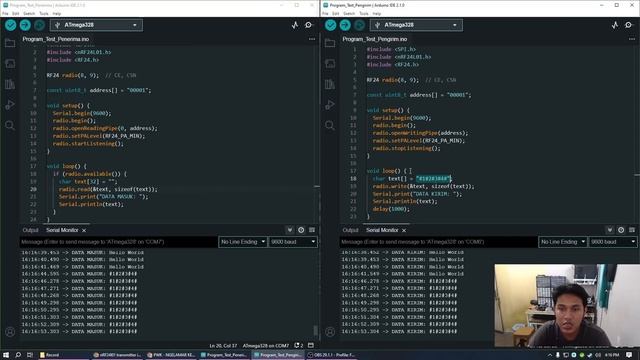Open Boards Manager in Penerima sidebar

tap(10, 63)
